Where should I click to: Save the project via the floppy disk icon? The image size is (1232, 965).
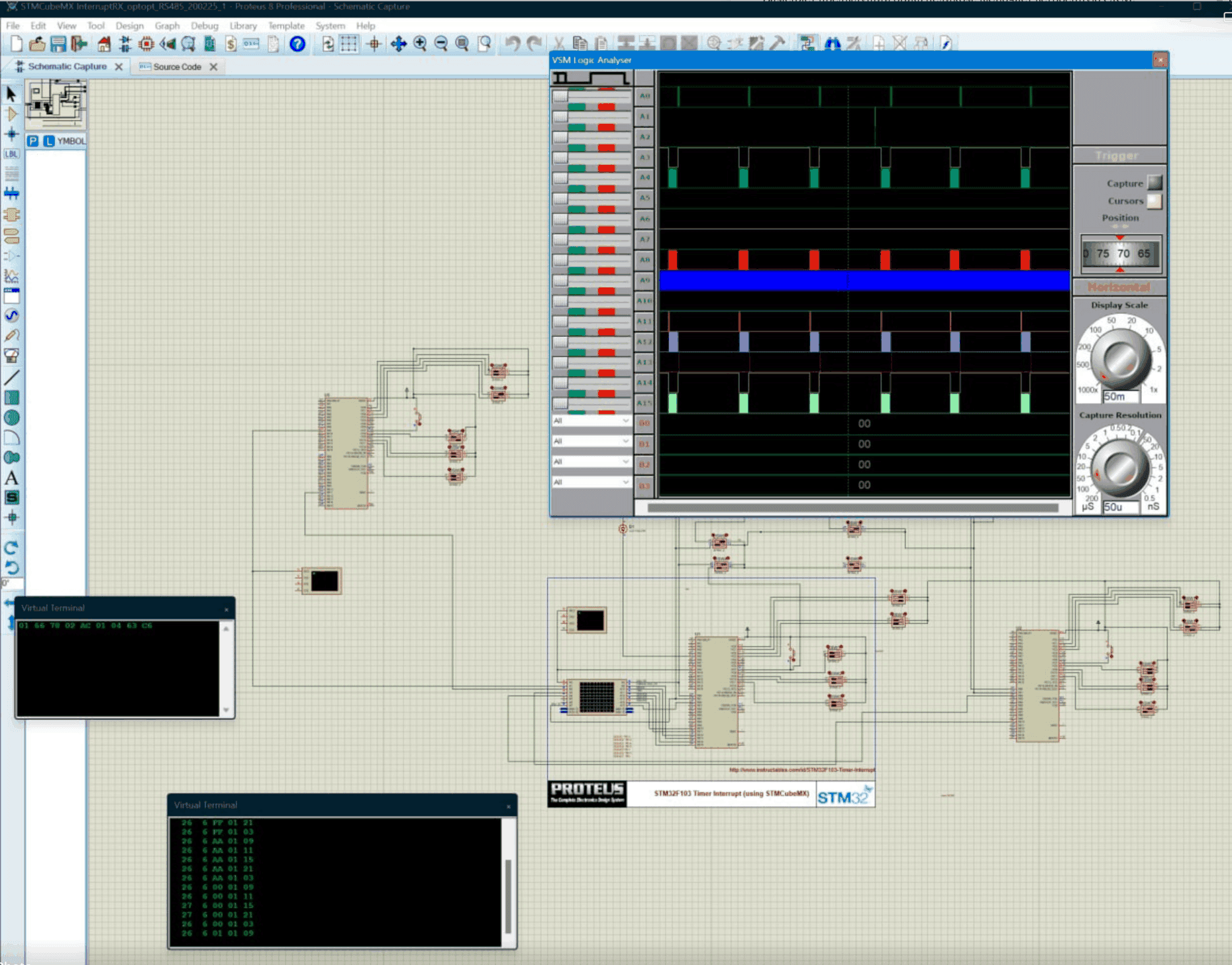(x=58, y=44)
